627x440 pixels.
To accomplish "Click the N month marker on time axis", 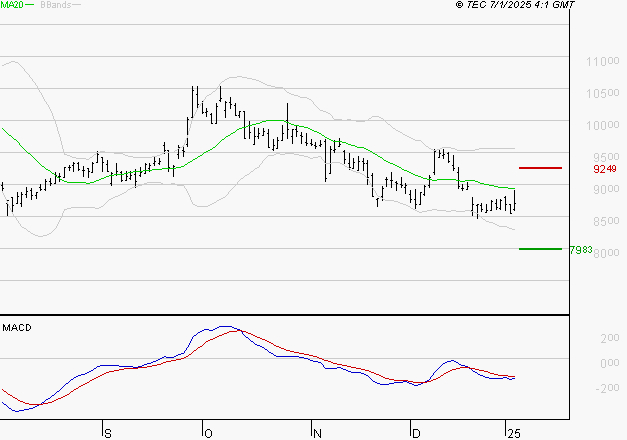I will [x=317, y=434].
